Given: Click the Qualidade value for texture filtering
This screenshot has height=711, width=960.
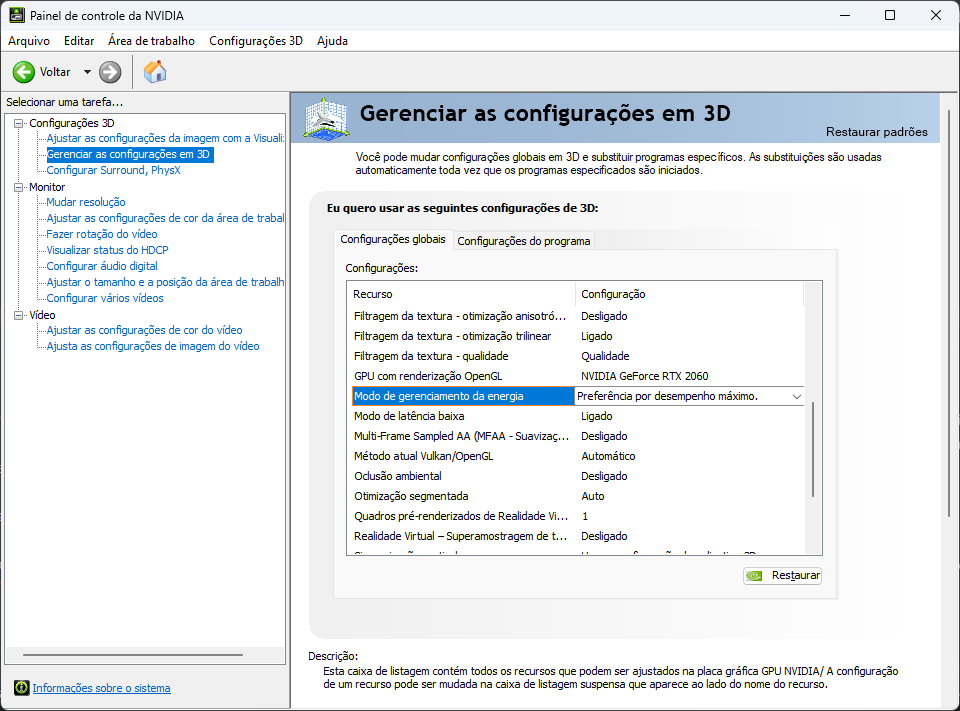Looking at the screenshot, I should pos(605,356).
